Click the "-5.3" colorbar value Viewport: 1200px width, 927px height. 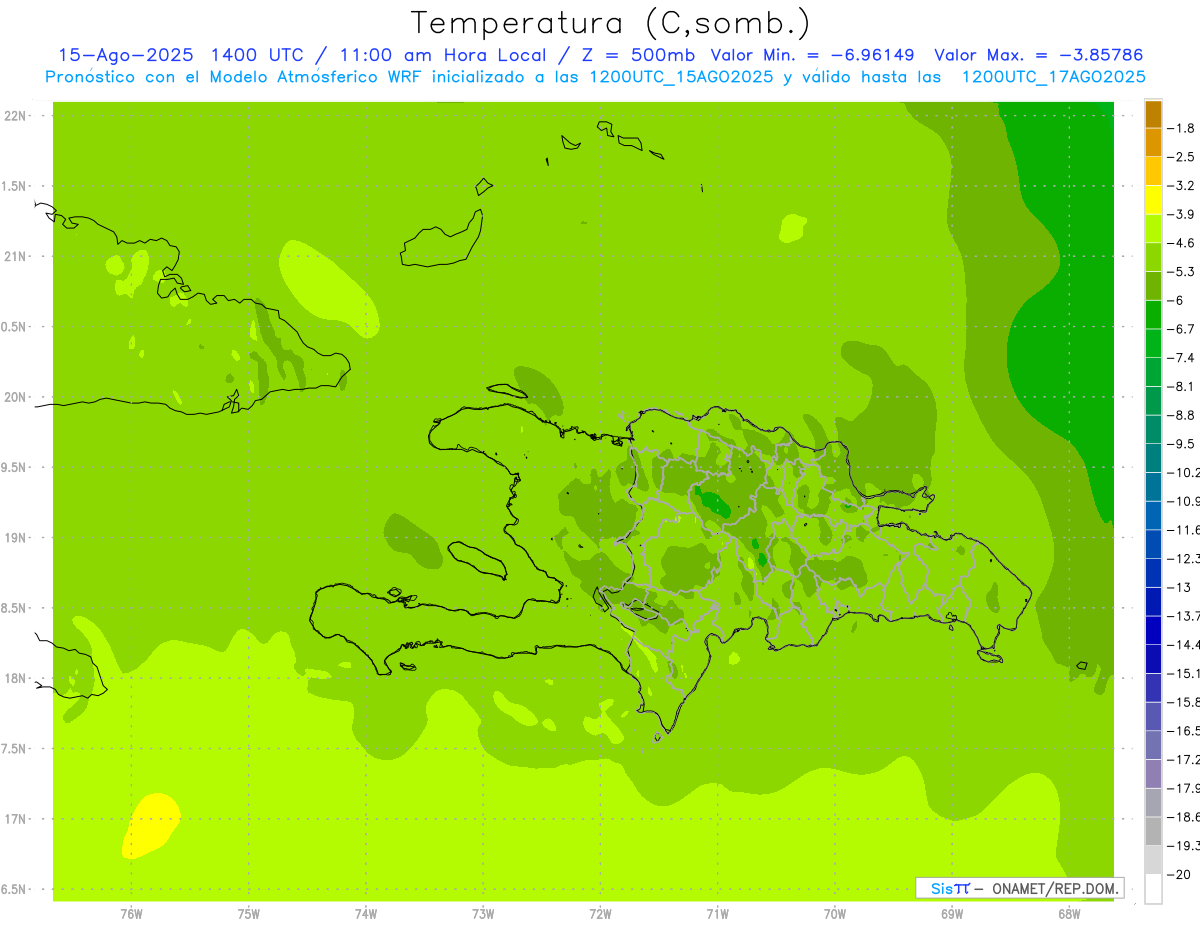coord(1182,272)
